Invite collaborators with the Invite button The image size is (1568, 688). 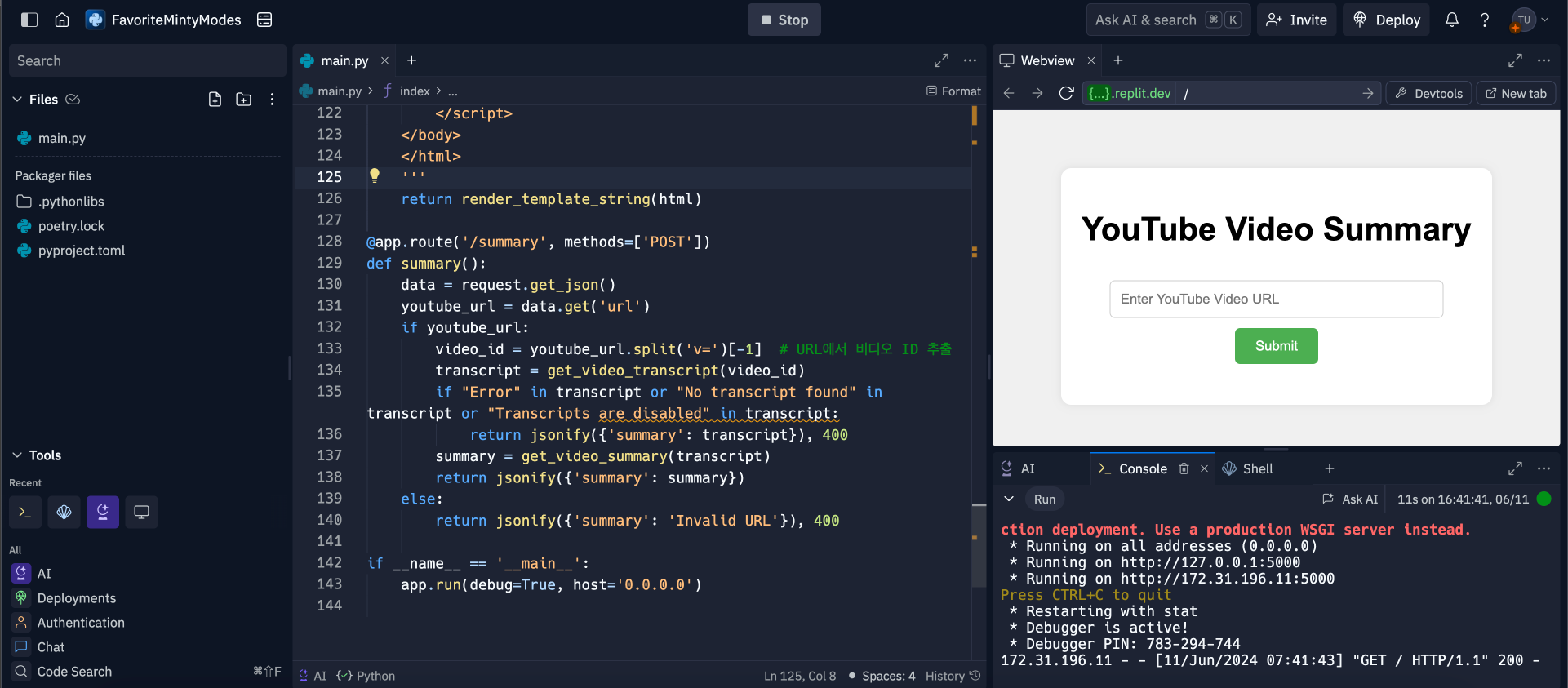[1296, 20]
